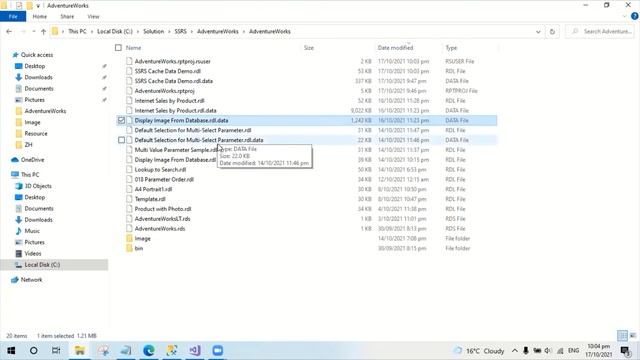Switch to details view button
640x360 pixels.
pos(622,336)
